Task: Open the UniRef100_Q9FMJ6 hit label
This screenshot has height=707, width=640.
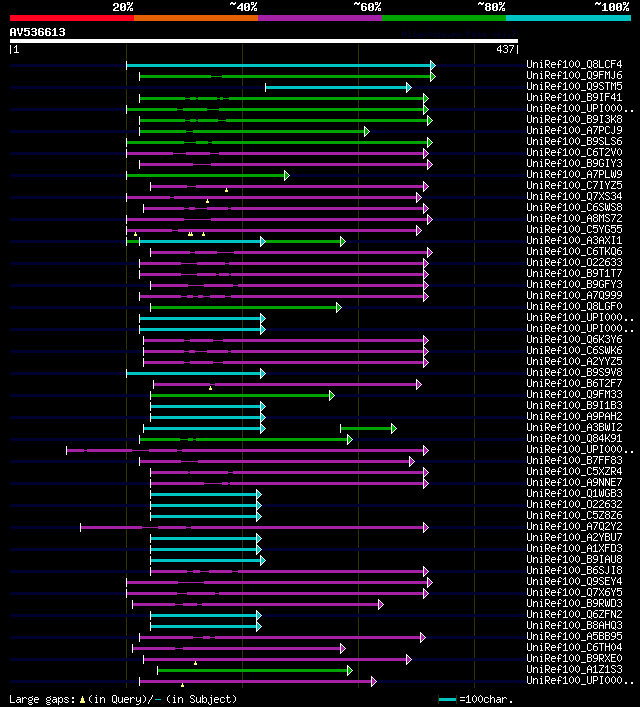Action: [574, 75]
